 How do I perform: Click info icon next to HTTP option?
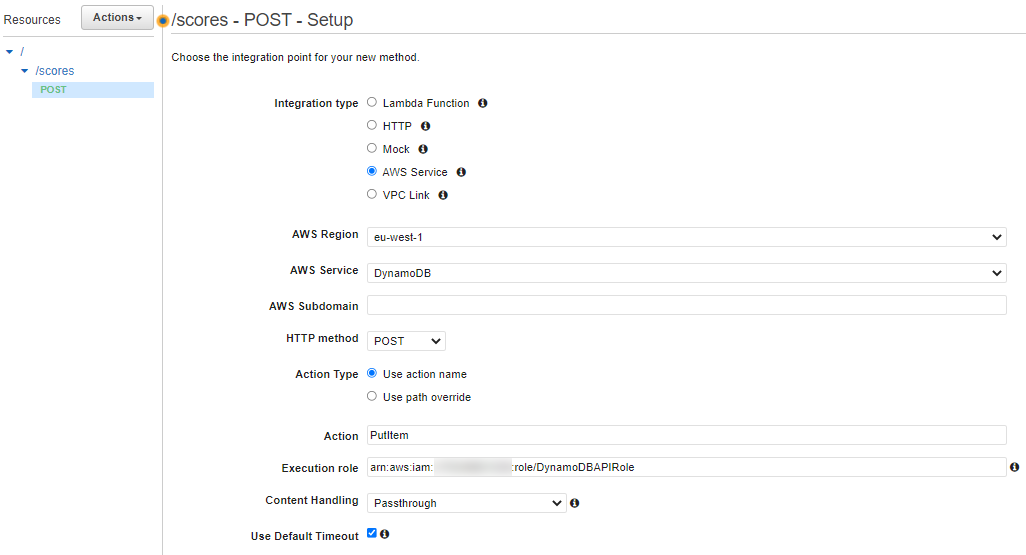(425, 126)
